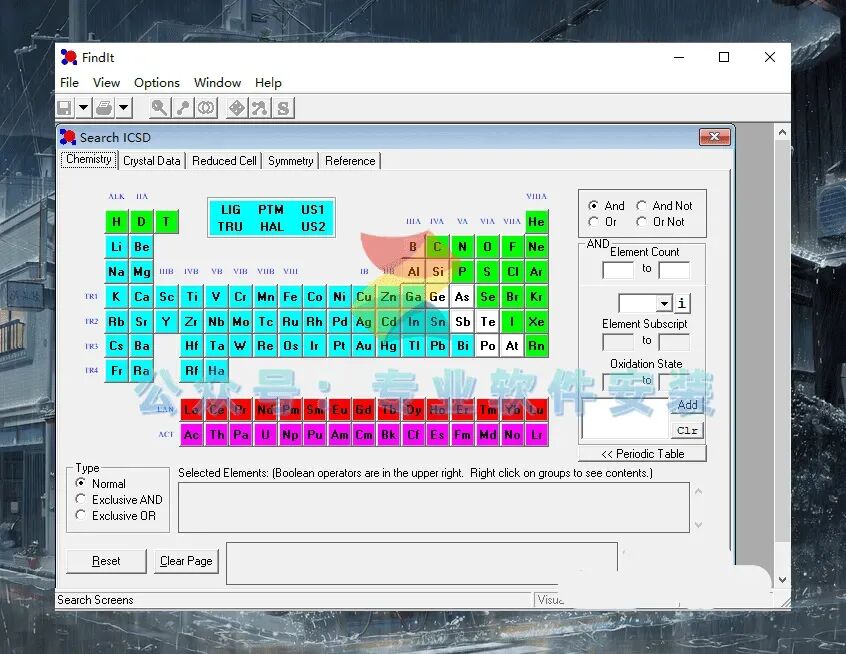
Task: Open the Window menu
Action: (x=217, y=83)
